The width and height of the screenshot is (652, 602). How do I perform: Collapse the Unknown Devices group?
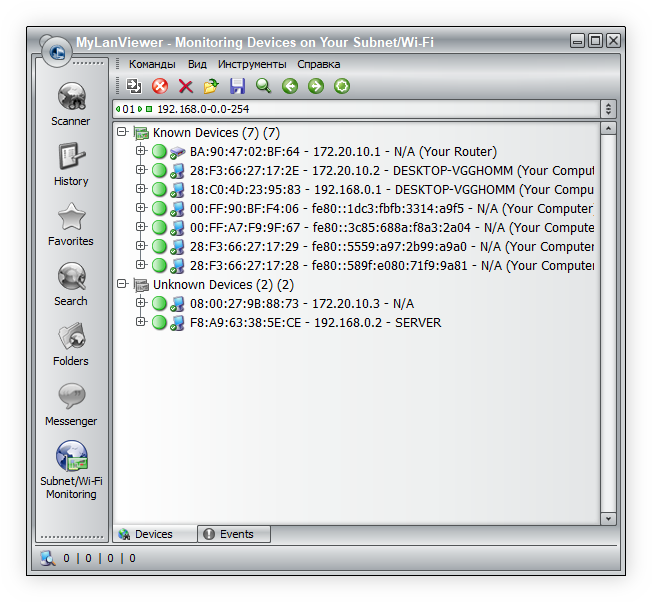[122, 284]
